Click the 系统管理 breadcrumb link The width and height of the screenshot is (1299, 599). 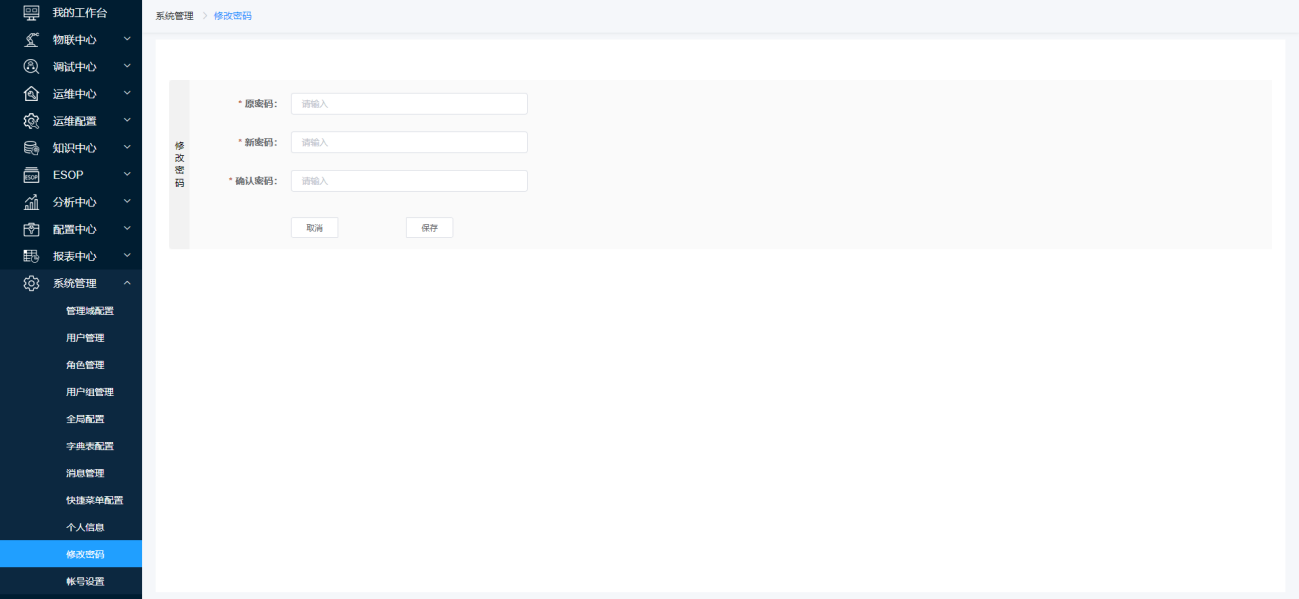(175, 16)
